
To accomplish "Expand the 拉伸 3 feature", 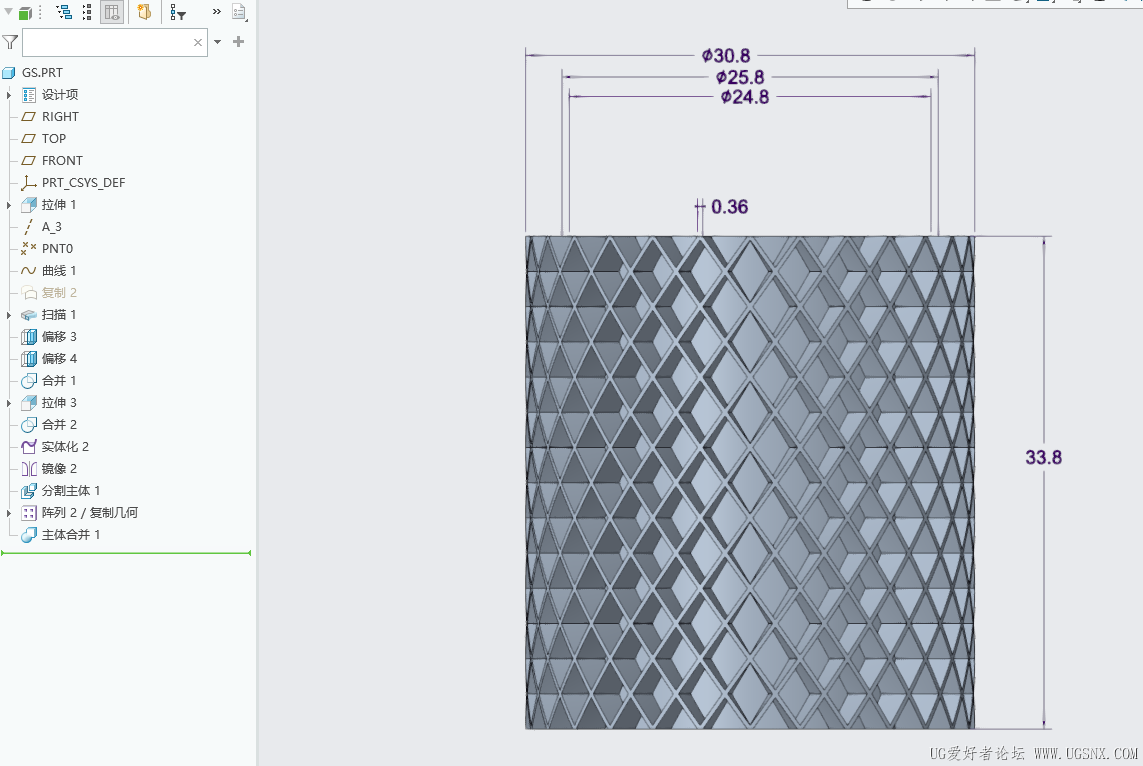I will coord(9,403).
